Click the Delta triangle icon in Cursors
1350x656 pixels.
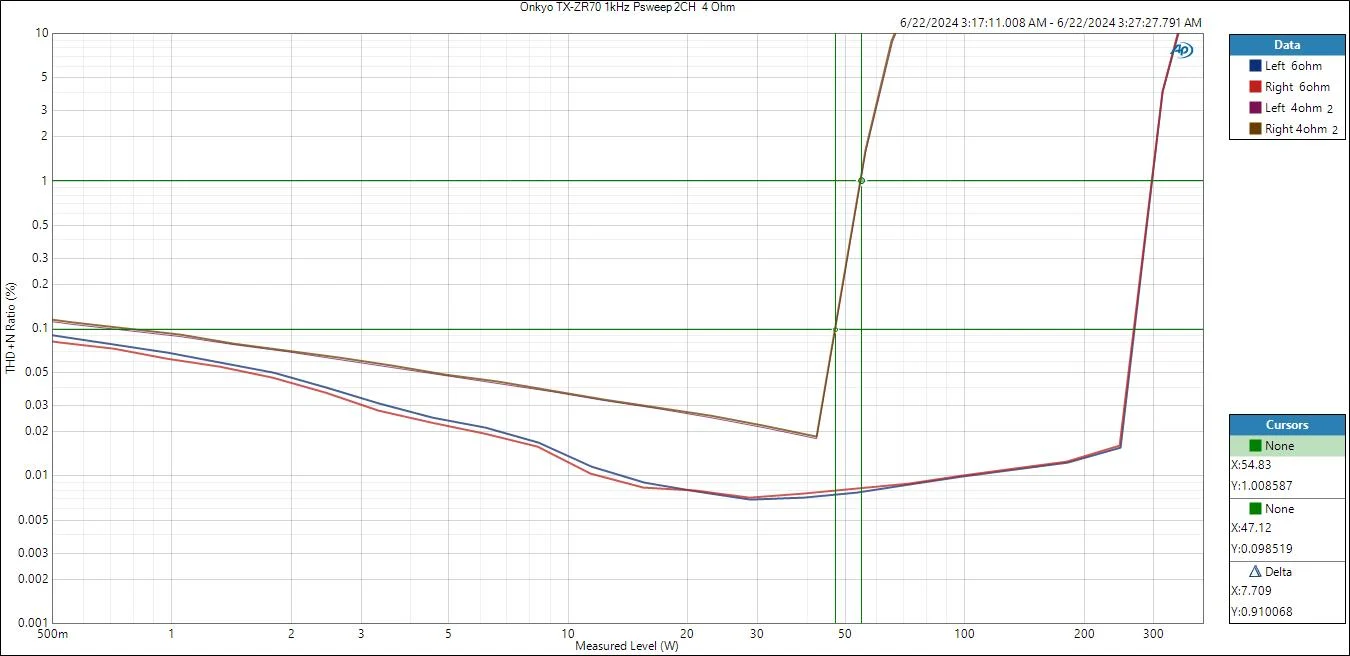pyautogui.click(x=1256, y=572)
